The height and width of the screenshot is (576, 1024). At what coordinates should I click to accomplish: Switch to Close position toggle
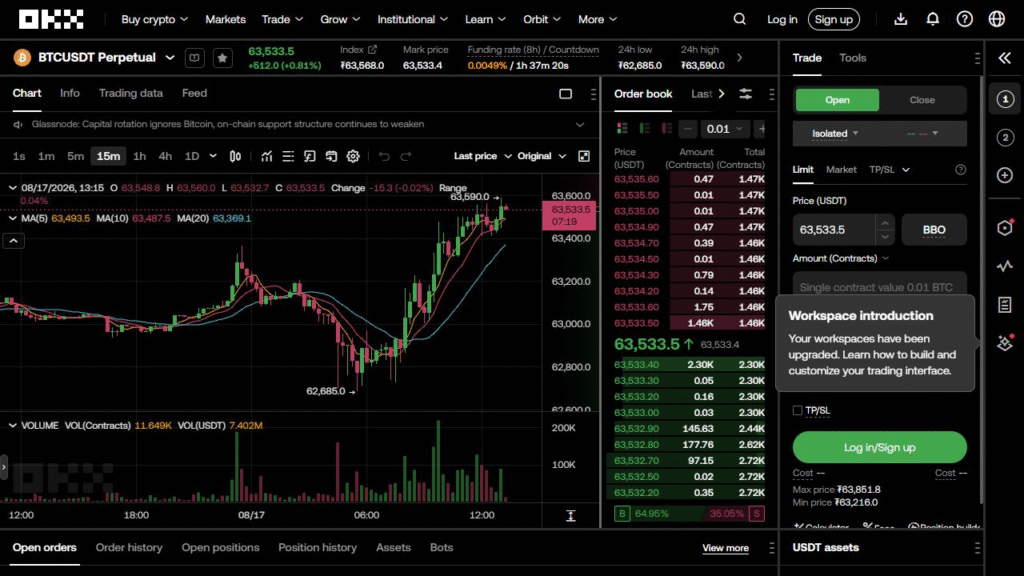pyautogui.click(x=922, y=100)
